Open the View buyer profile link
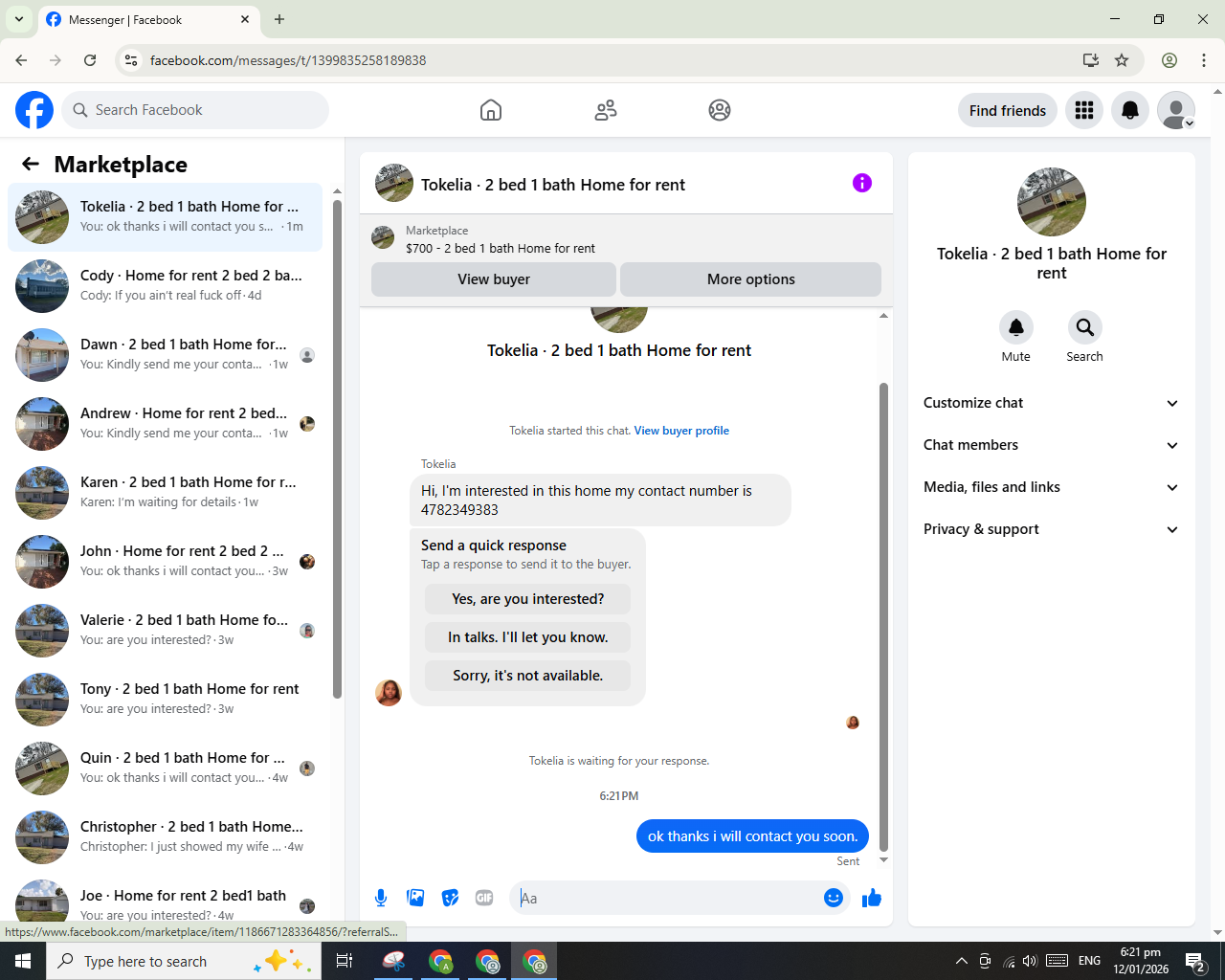1225x980 pixels. coord(681,431)
